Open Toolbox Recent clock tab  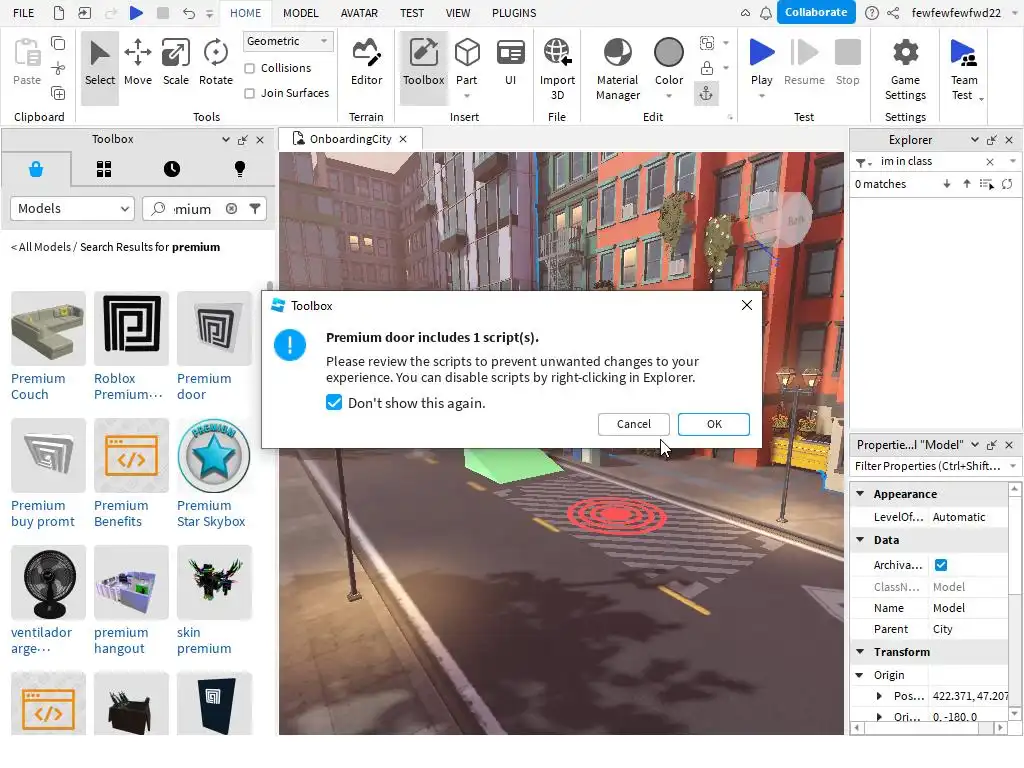[x=172, y=170]
